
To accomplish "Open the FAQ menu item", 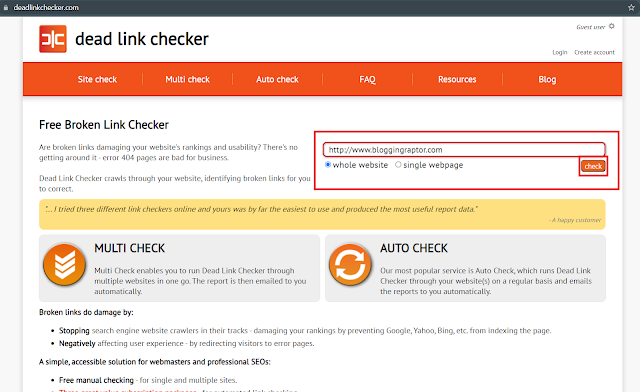I will [x=367, y=79].
